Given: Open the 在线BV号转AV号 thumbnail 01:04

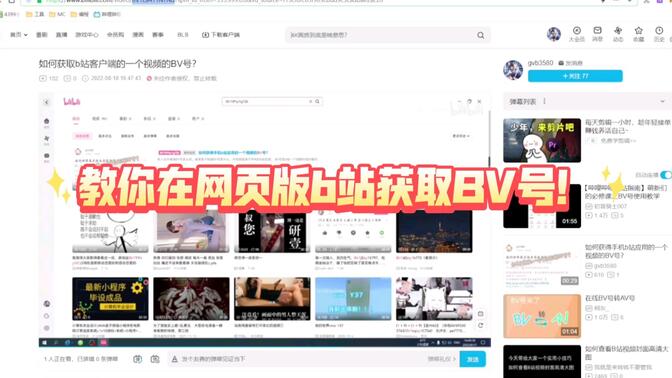Looking at the screenshot, I should click(542, 316).
